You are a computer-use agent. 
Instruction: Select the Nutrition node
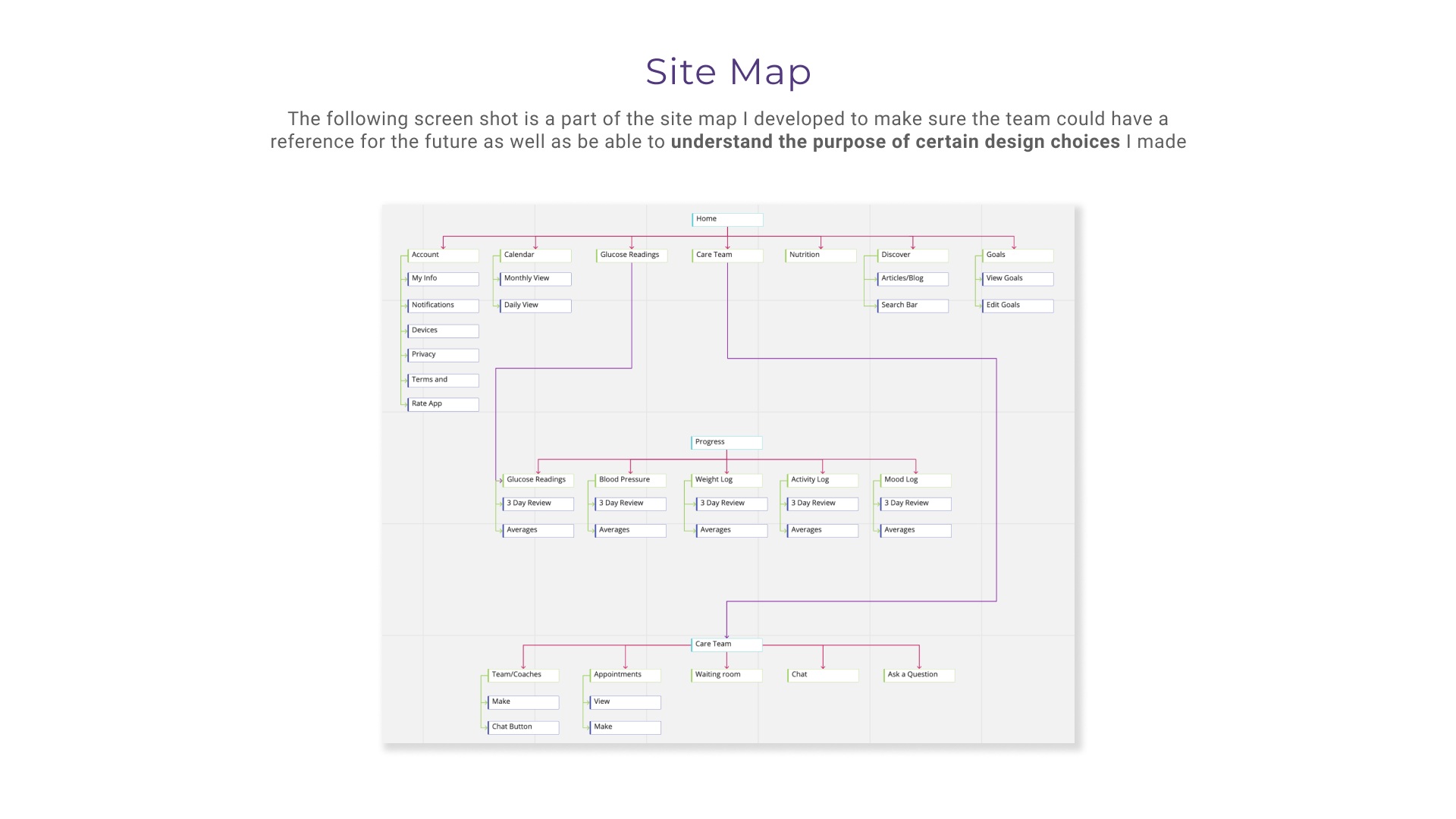click(x=821, y=256)
